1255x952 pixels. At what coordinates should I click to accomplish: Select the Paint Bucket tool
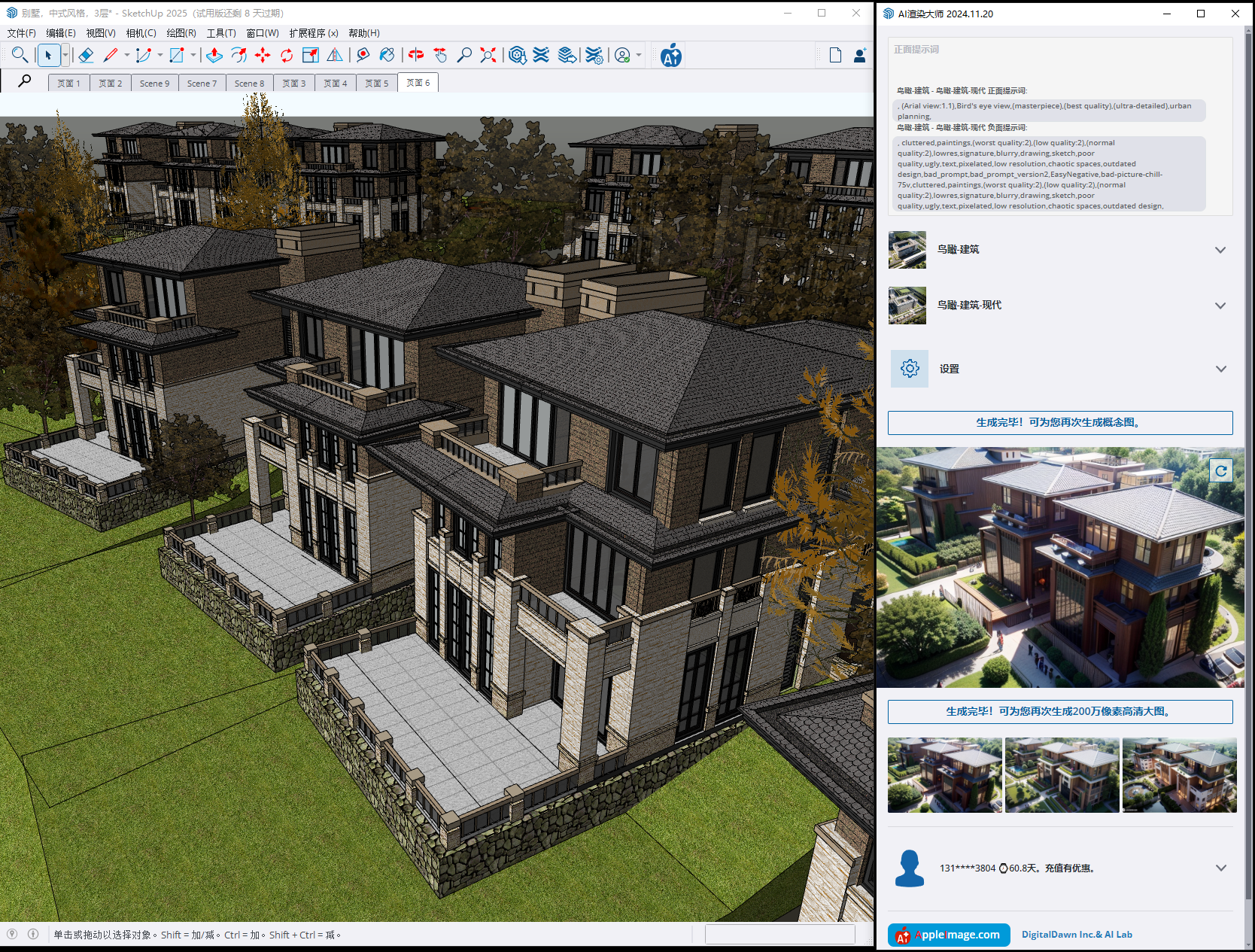pos(387,55)
